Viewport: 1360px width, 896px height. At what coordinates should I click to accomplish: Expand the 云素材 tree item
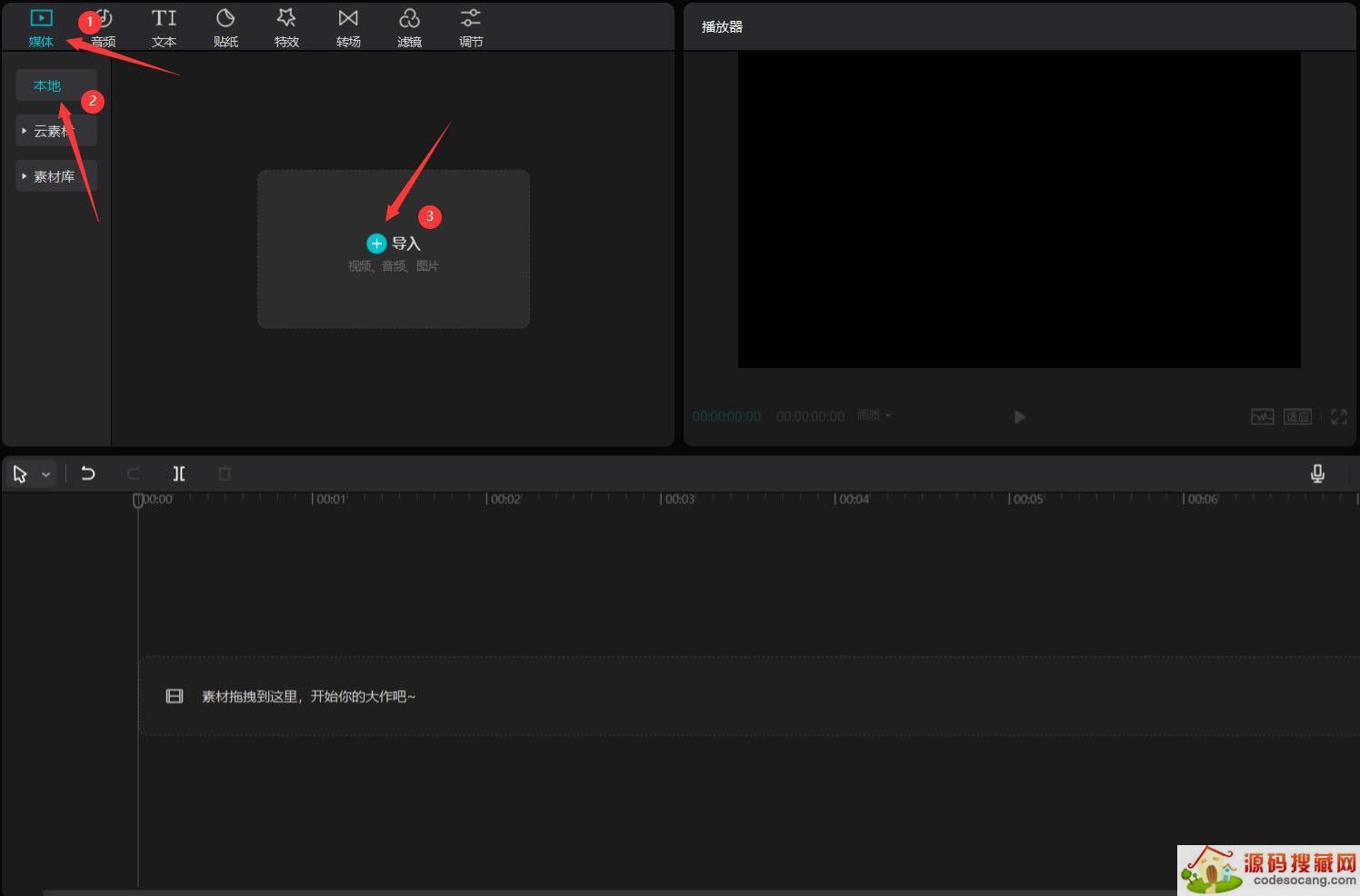coord(25,131)
